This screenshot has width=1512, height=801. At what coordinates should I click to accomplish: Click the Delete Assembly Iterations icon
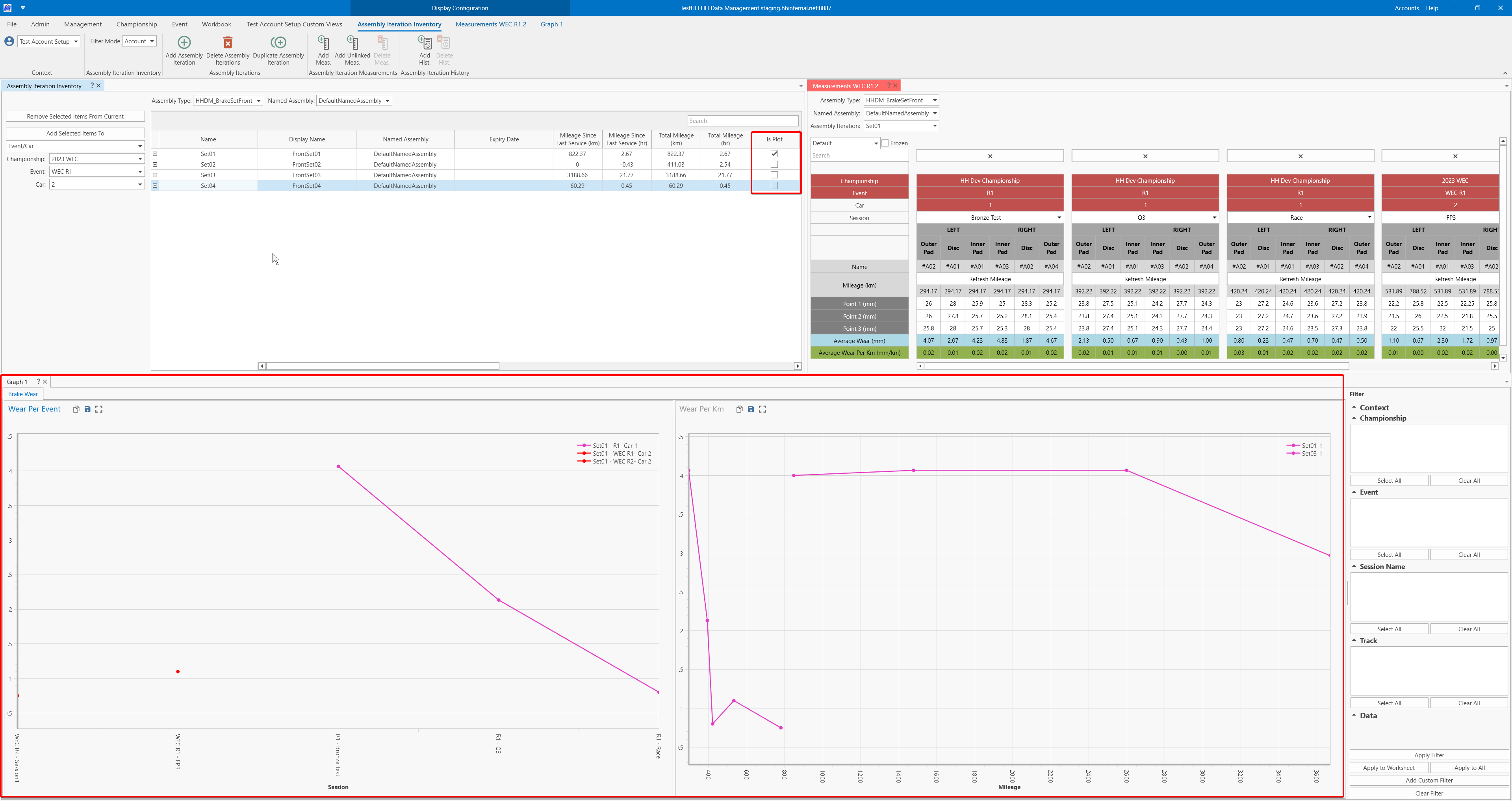click(228, 43)
